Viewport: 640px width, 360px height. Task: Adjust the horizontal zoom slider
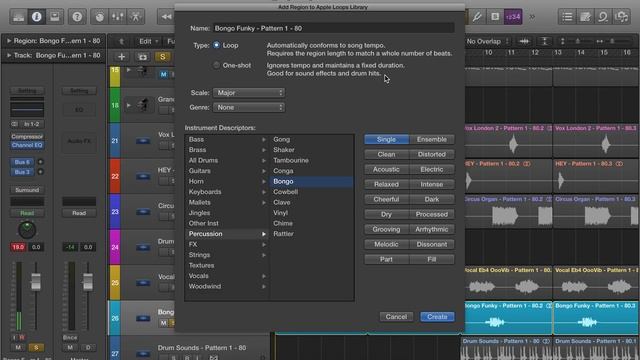pyautogui.click(x=612, y=41)
